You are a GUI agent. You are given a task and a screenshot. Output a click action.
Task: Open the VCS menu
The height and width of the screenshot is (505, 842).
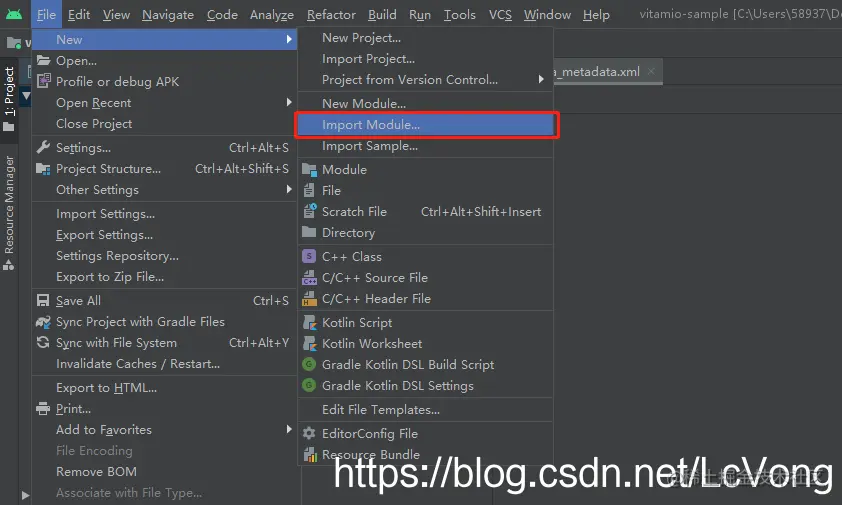coord(500,15)
